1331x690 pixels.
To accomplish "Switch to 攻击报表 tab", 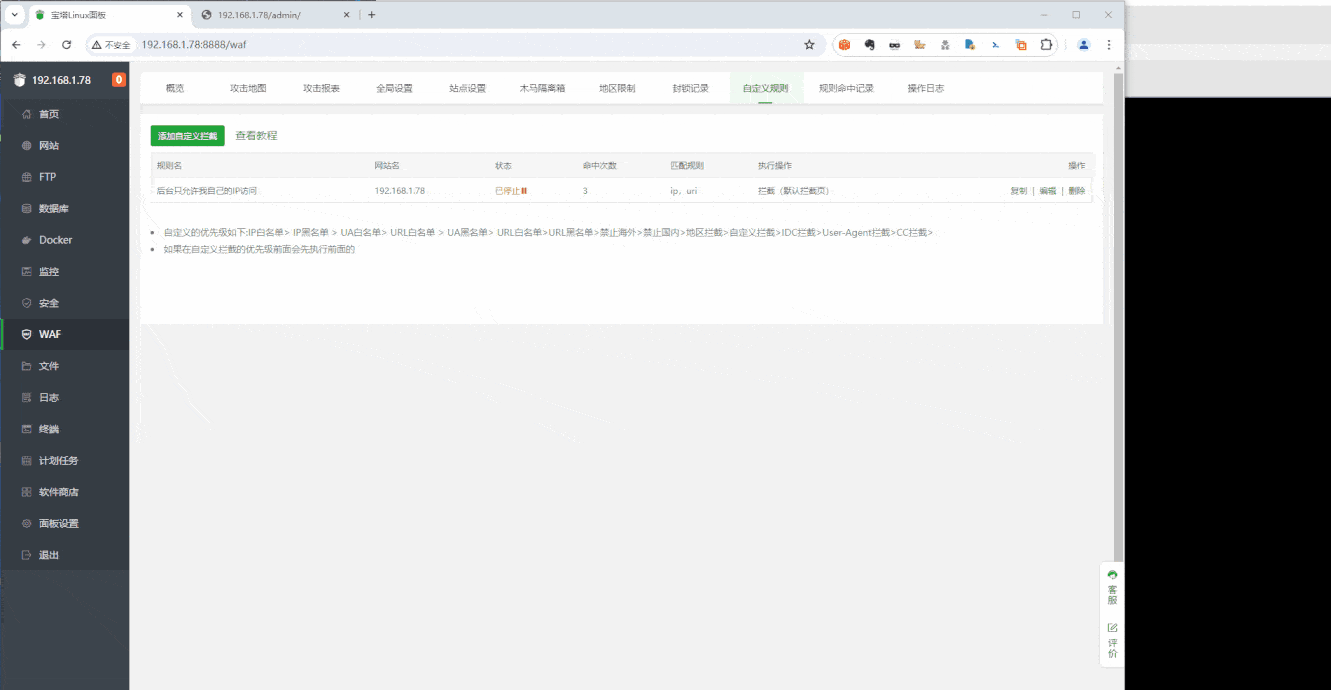I will 321,88.
